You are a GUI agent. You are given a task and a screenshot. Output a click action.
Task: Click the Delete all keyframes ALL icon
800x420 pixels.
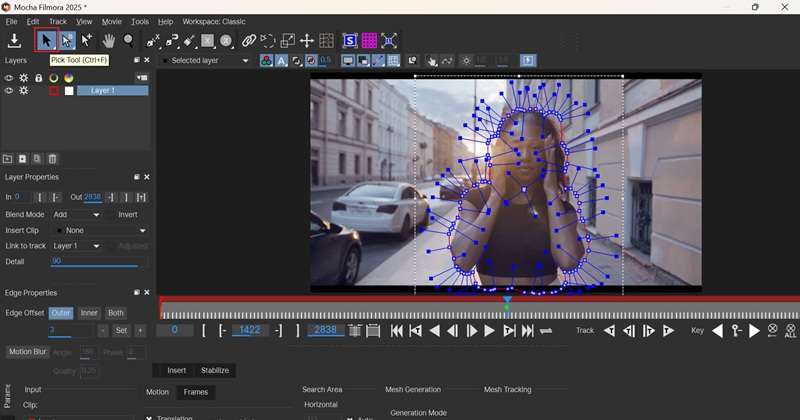click(790, 331)
